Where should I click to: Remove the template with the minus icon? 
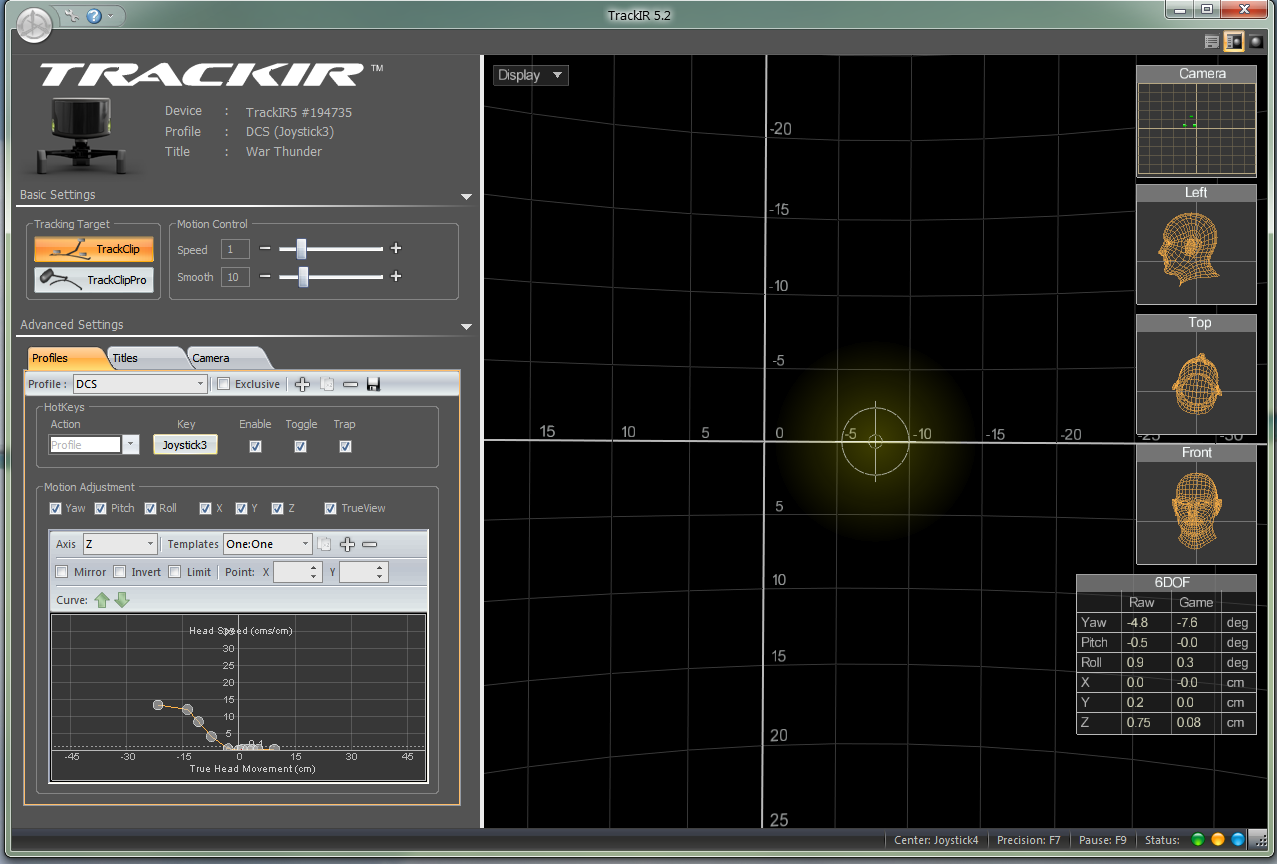[369, 544]
